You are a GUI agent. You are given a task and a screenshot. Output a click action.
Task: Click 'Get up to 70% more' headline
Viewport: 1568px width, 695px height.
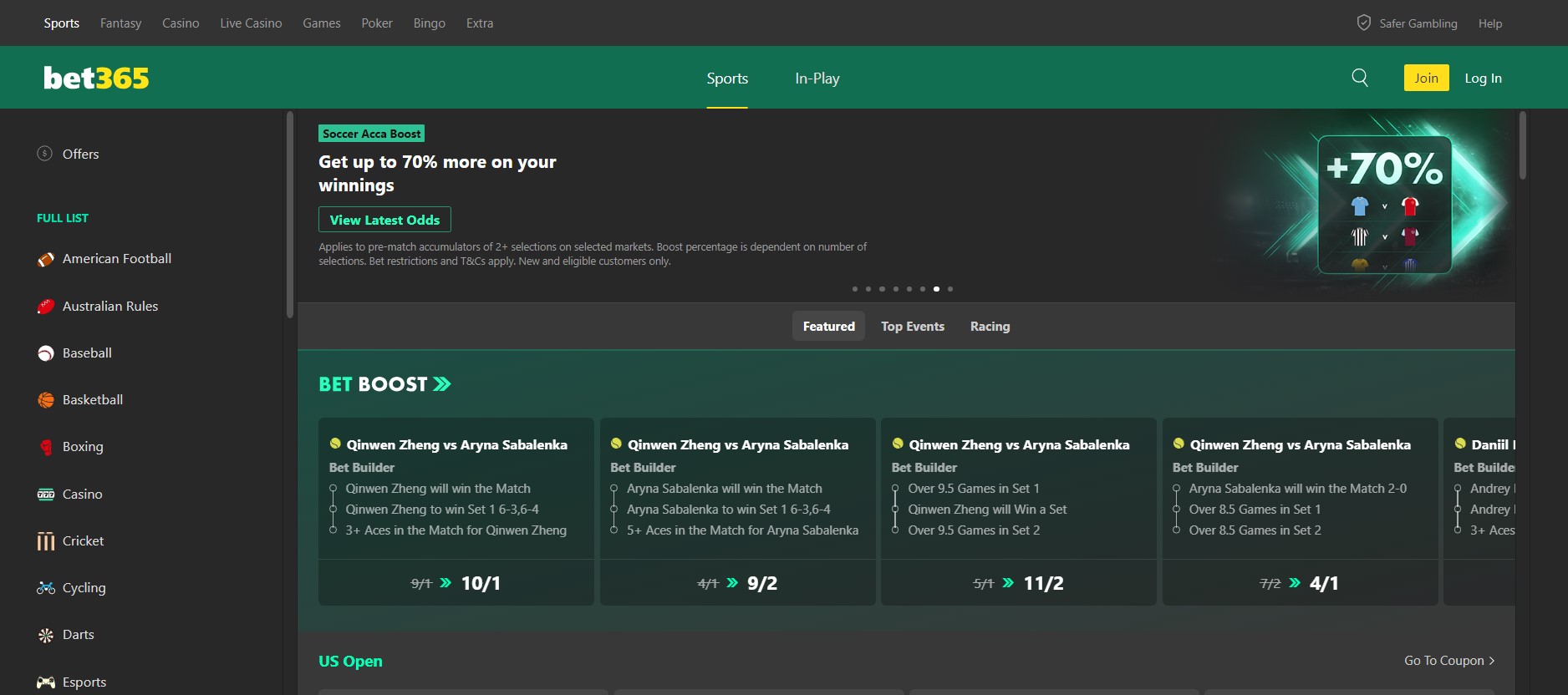click(x=437, y=173)
